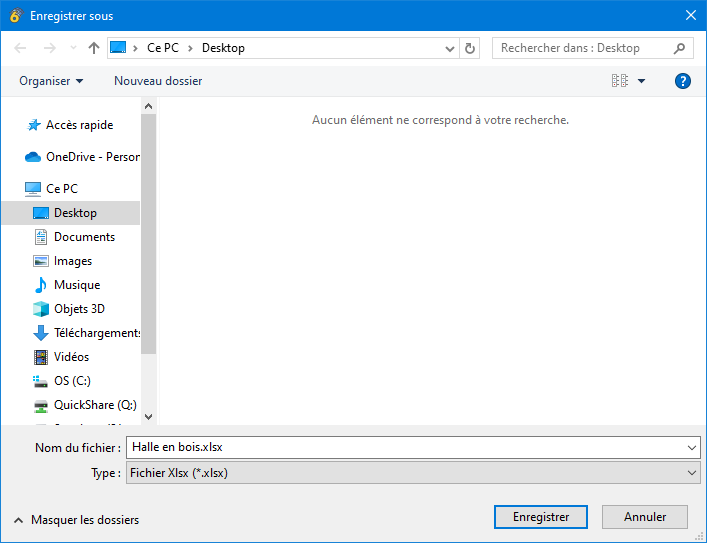This screenshot has height=543, width=707.
Task: Go forward with the right arrow
Action: tap(49, 48)
